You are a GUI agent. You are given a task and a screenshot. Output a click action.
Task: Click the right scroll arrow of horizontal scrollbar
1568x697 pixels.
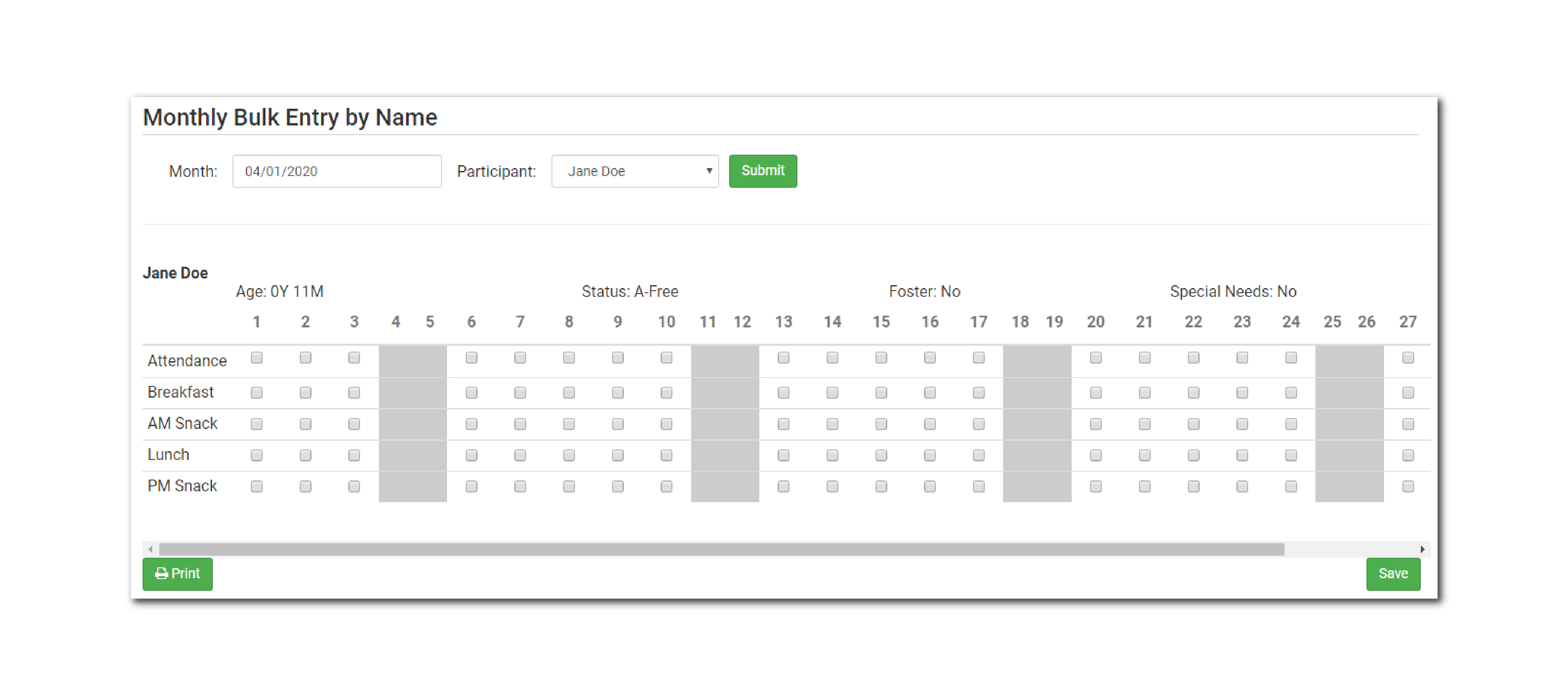click(1422, 549)
